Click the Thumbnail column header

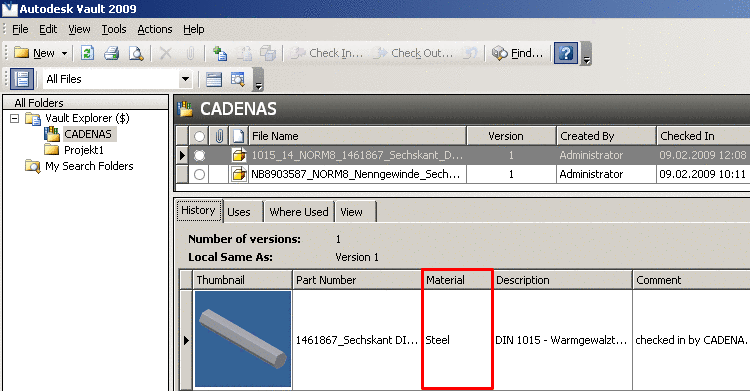pyautogui.click(x=242, y=280)
